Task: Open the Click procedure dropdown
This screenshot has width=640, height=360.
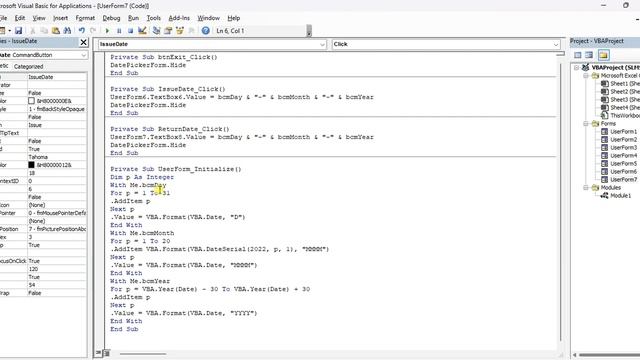Action: tap(556, 44)
